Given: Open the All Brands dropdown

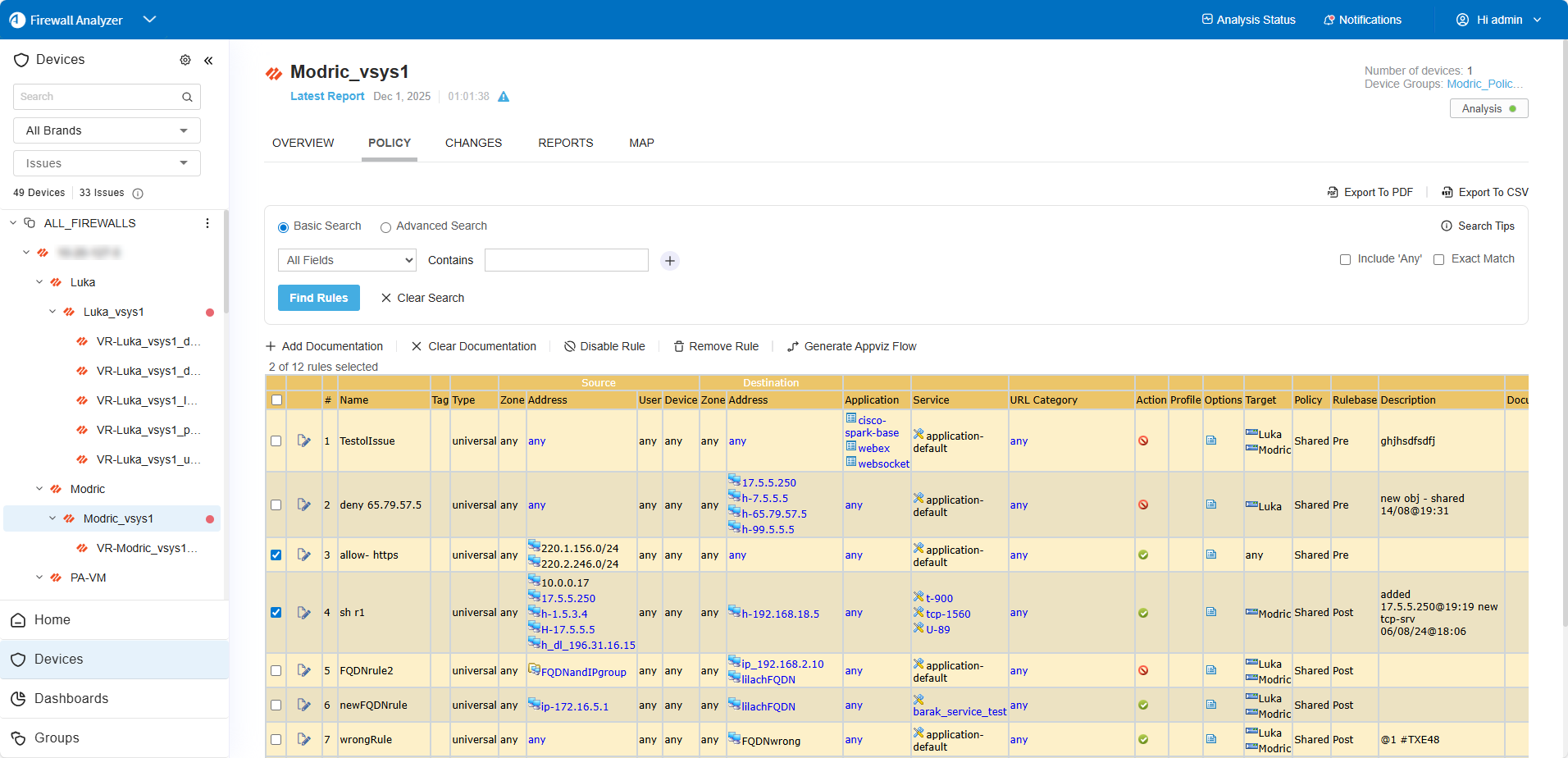Looking at the screenshot, I should [107, 130].
